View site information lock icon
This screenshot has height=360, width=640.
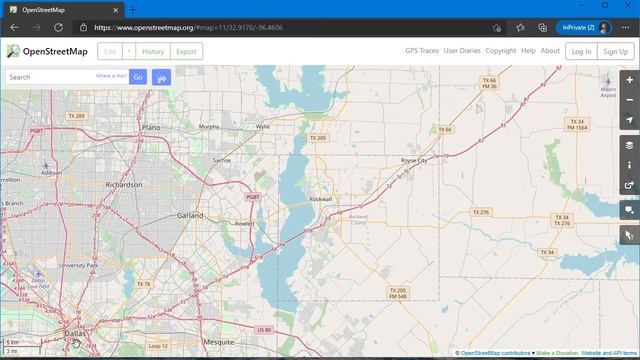coord(83,28)
